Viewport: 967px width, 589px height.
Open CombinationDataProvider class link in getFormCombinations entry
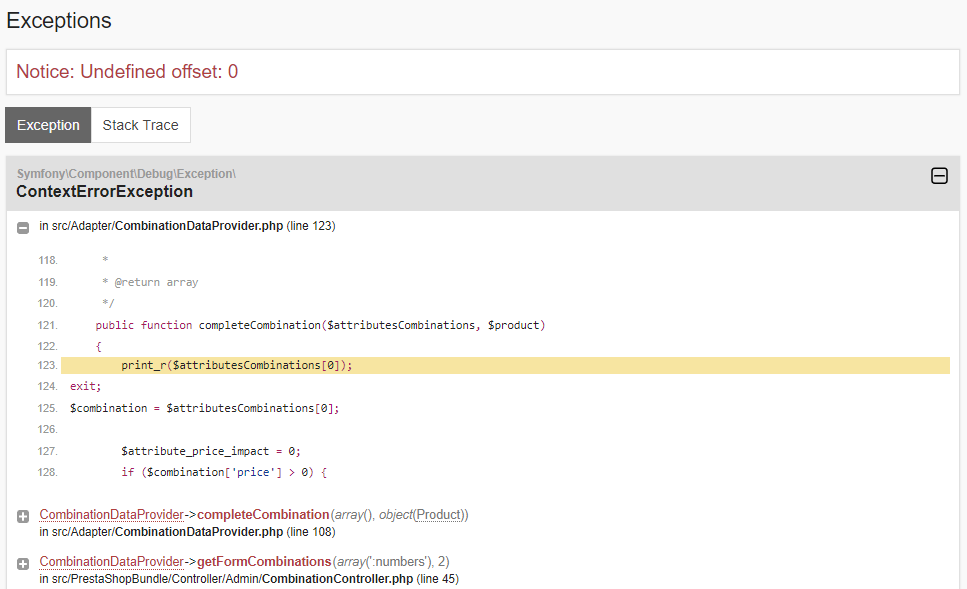112,561
